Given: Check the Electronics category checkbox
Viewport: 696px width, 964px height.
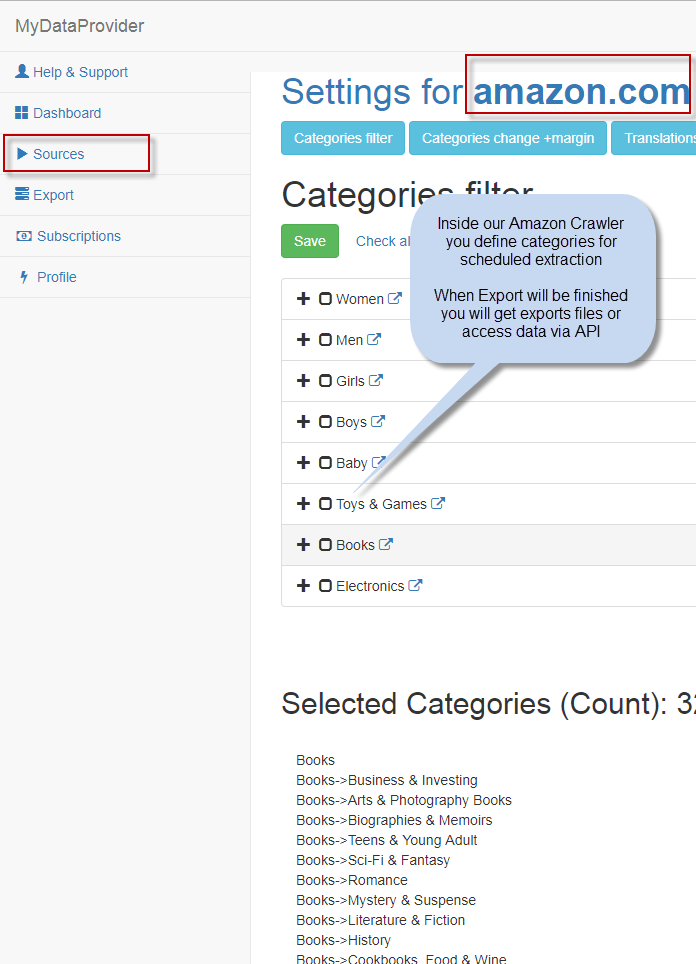Looking at the screenshot, I should click(x=325, y=586).
